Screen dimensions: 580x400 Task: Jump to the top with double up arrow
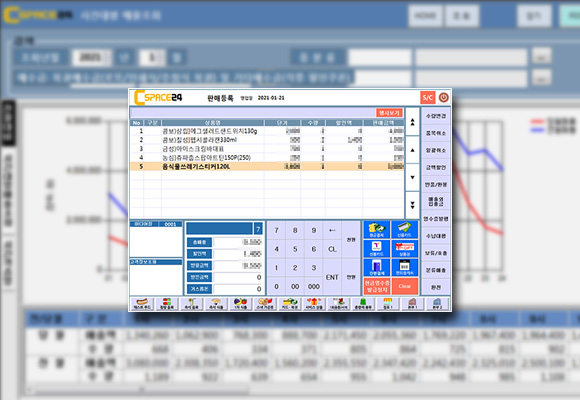[412, 122]
